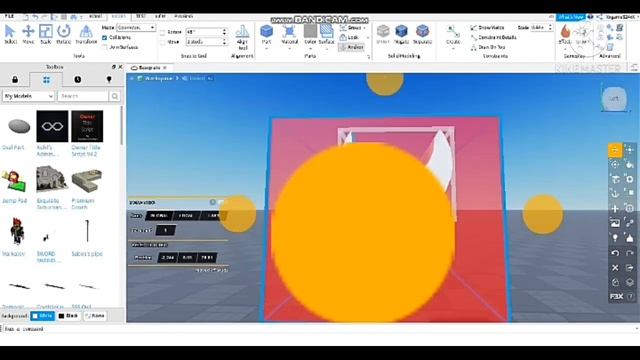Click Draw On Top option
This screenshot has height=360, width=640.
point(488,47)
